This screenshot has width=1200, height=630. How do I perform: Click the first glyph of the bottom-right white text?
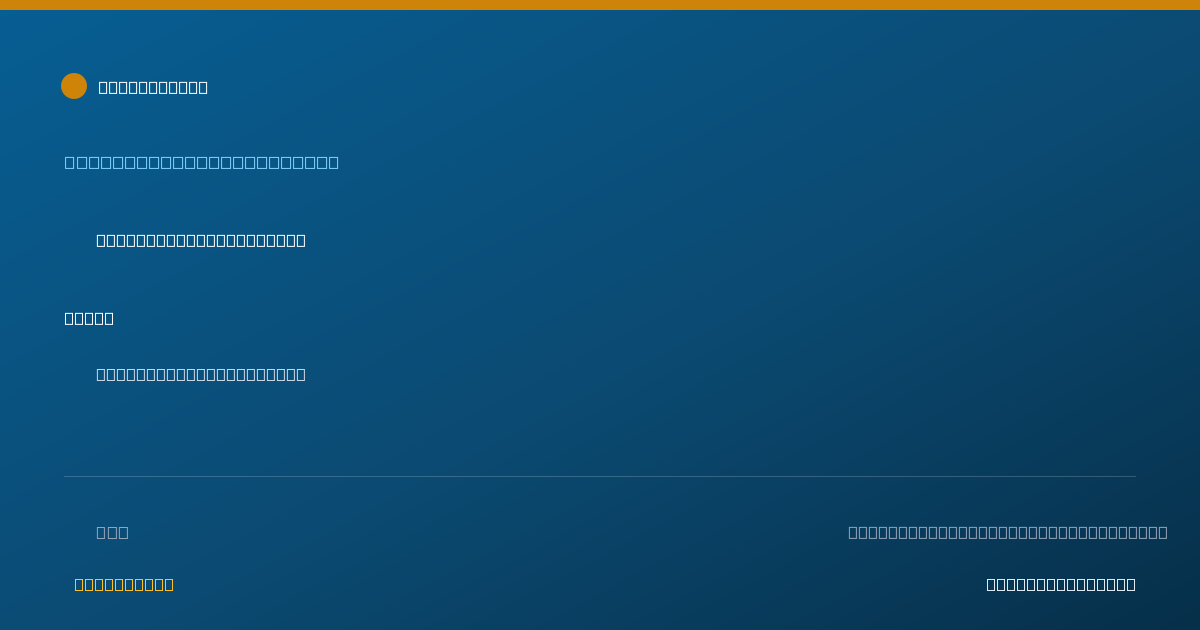(x=991, y=584)
